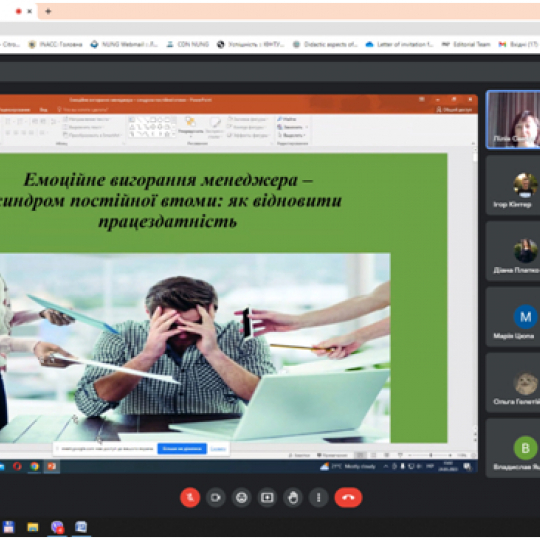Hang up with the red leave-call button
Viewport: 540px width, 540px height.
(x=348, y=497)
